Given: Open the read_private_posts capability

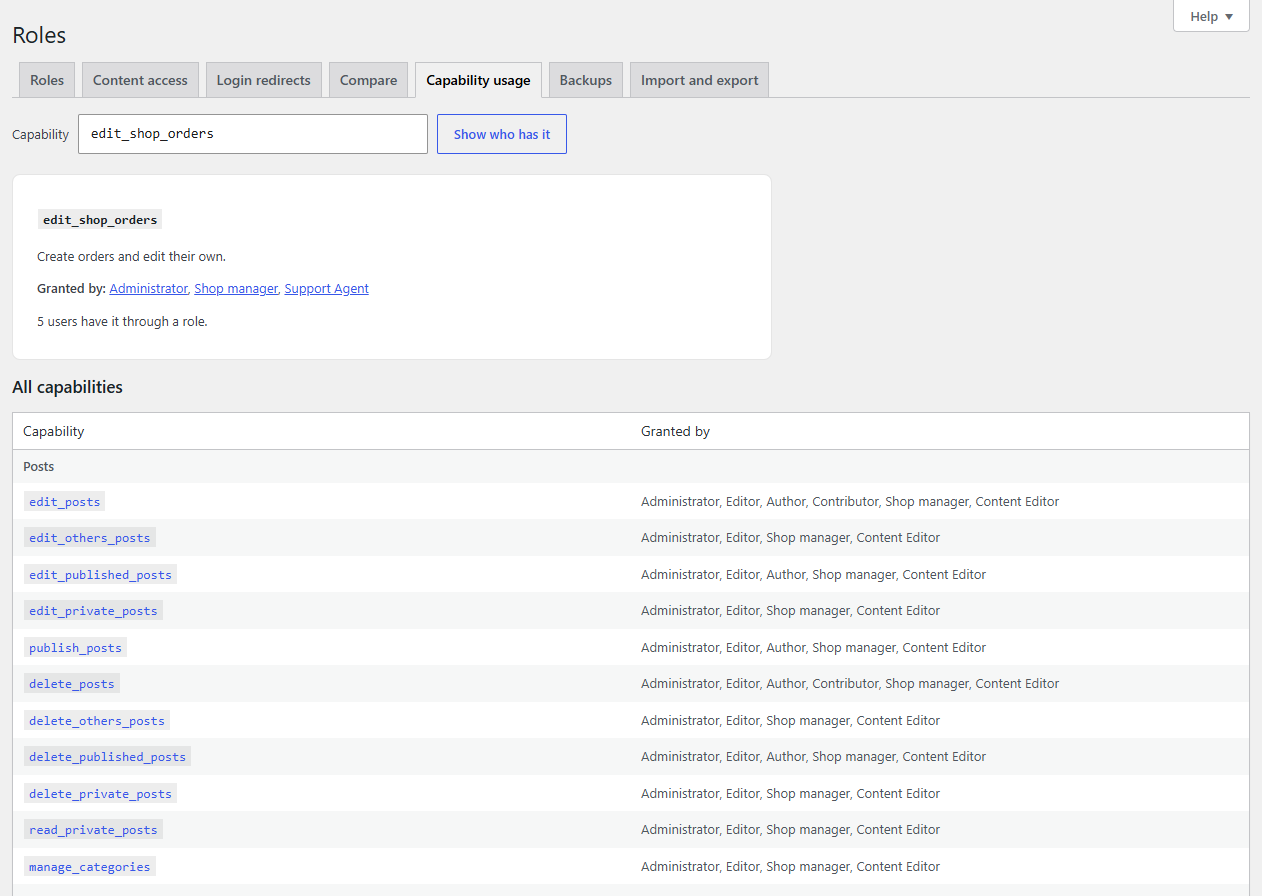Looking at the screenshot, I should (x=94, y=830).
